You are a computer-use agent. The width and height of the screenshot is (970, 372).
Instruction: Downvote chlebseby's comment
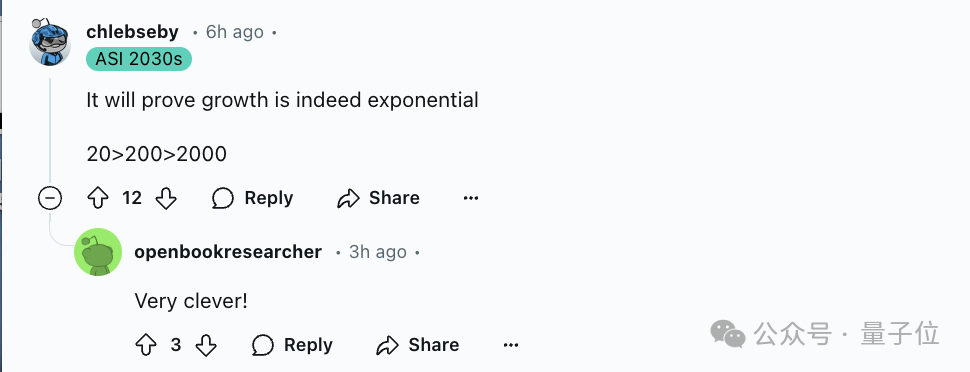click(x=166, y=198)
